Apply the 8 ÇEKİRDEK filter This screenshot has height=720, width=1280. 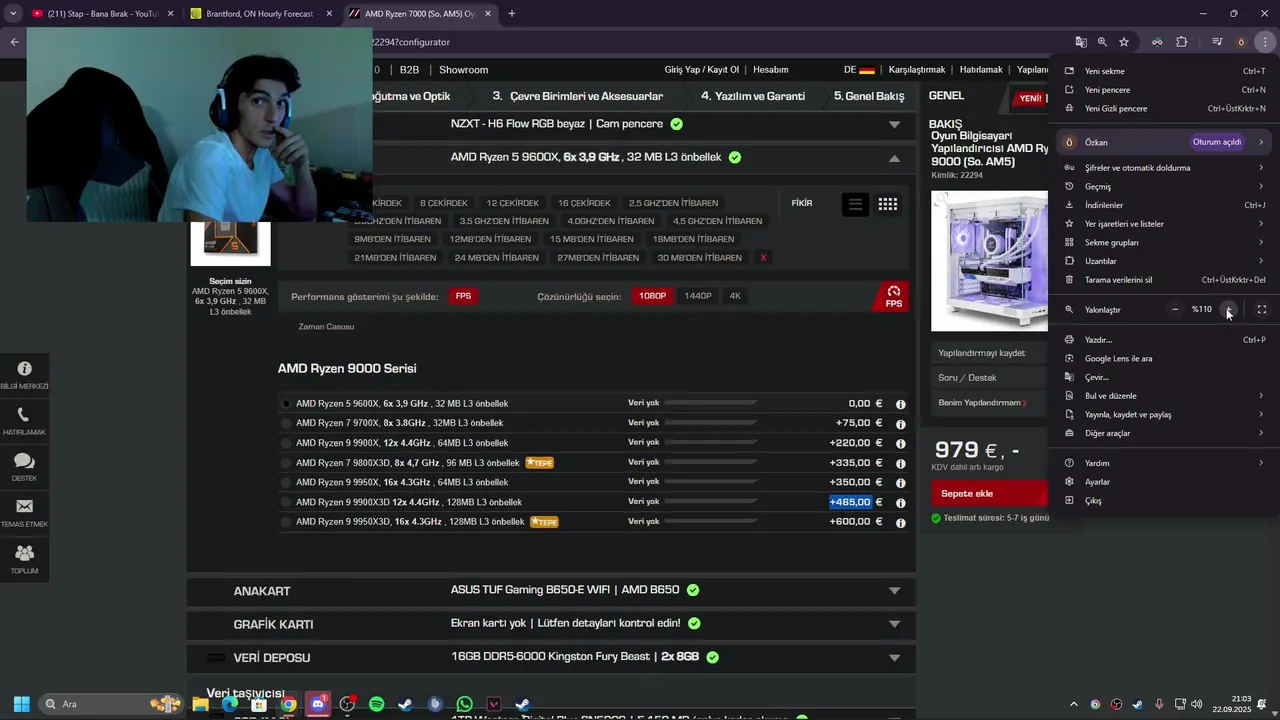click(x=444, y=204)
